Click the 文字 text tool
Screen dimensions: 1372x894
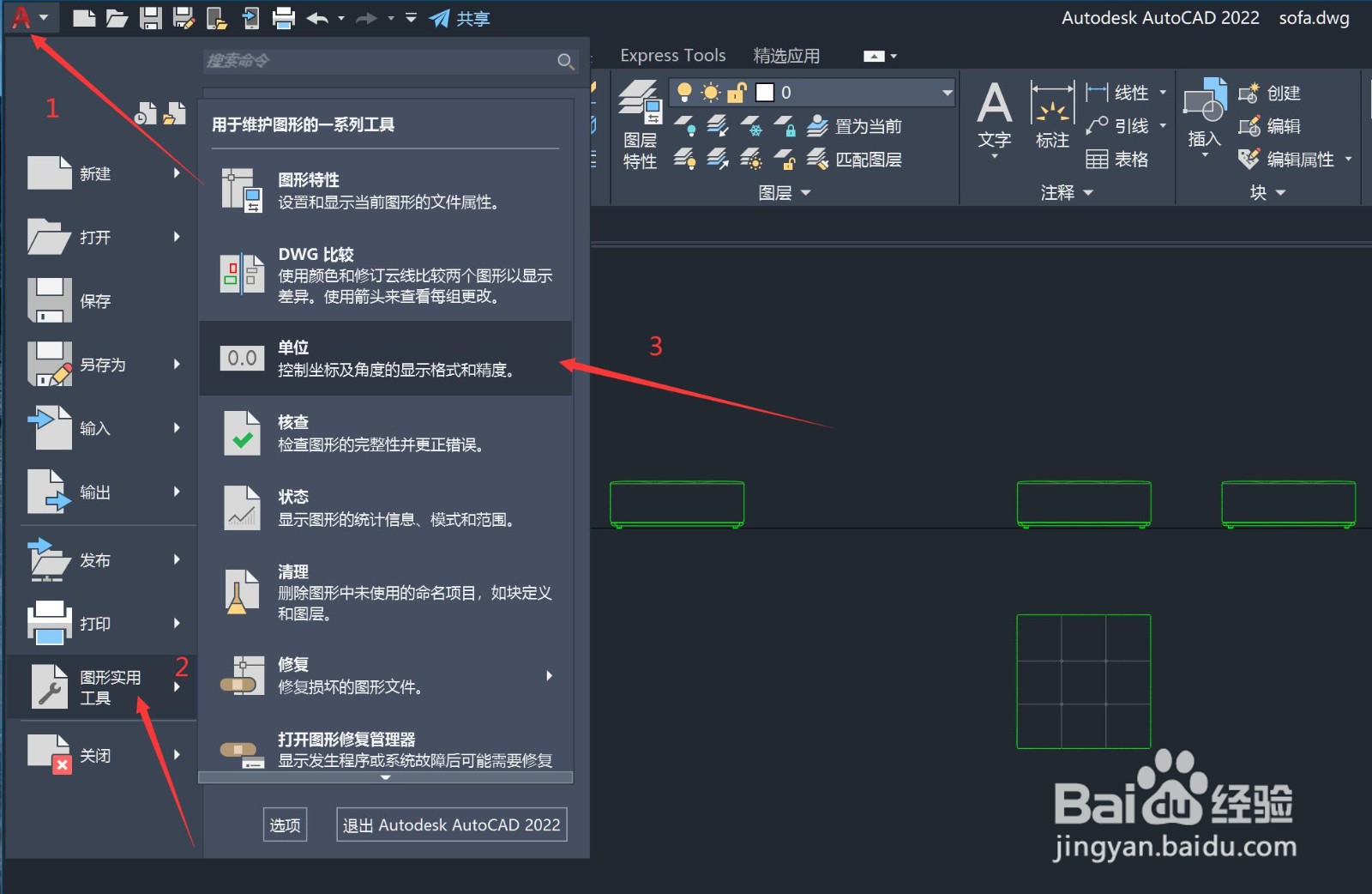[x=995, y=120]
